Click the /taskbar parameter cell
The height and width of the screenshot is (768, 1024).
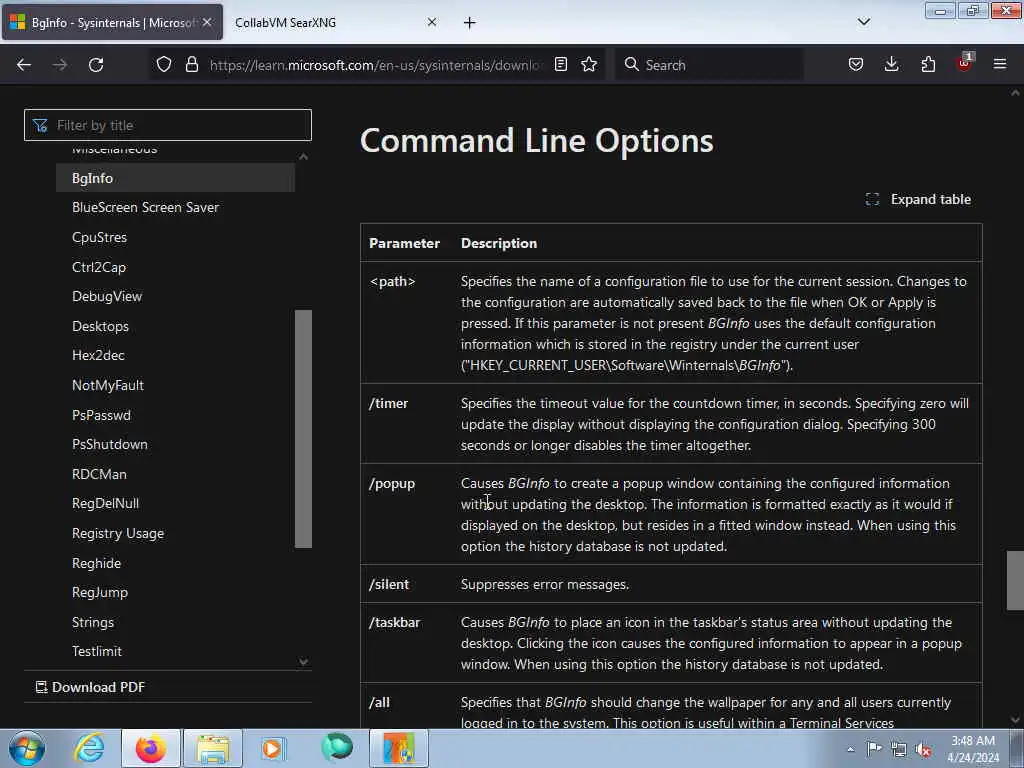click(x=406, y=643)
